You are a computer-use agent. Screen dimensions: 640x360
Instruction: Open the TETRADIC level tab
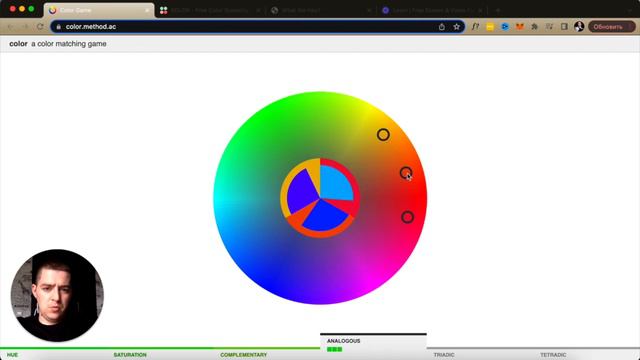[x=553, y=355]
